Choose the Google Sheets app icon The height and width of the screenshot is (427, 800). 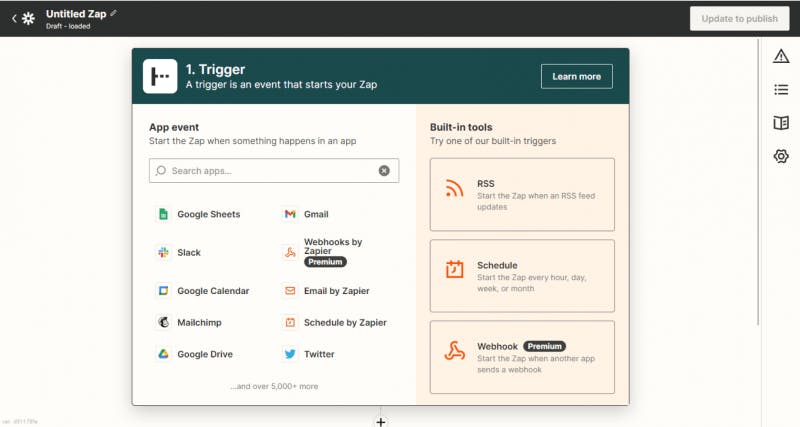163,214
